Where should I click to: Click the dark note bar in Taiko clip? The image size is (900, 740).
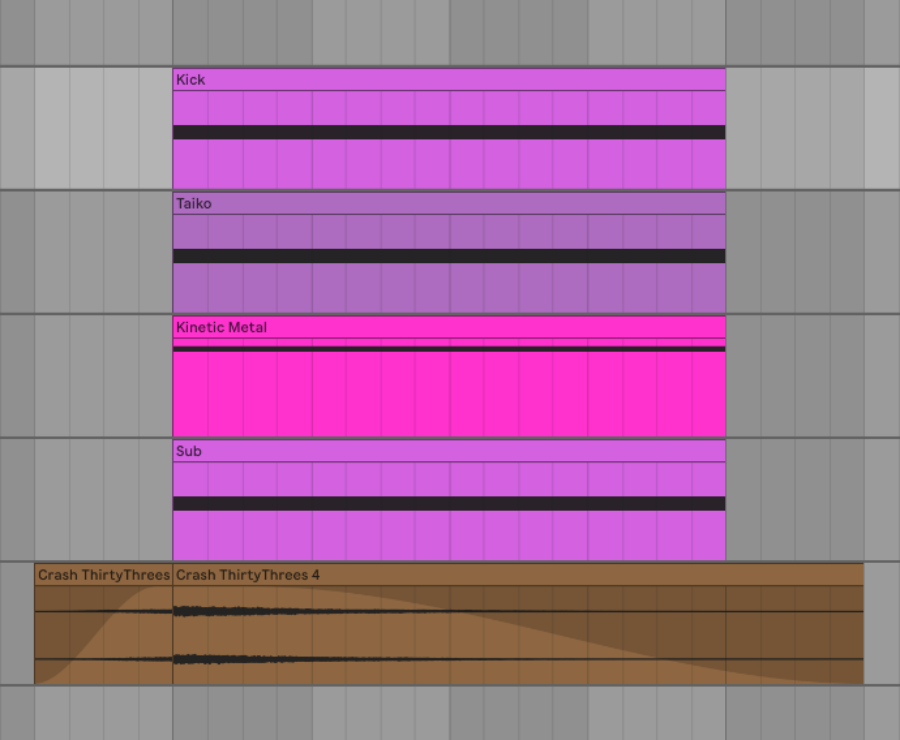click(x=448, y=256)
